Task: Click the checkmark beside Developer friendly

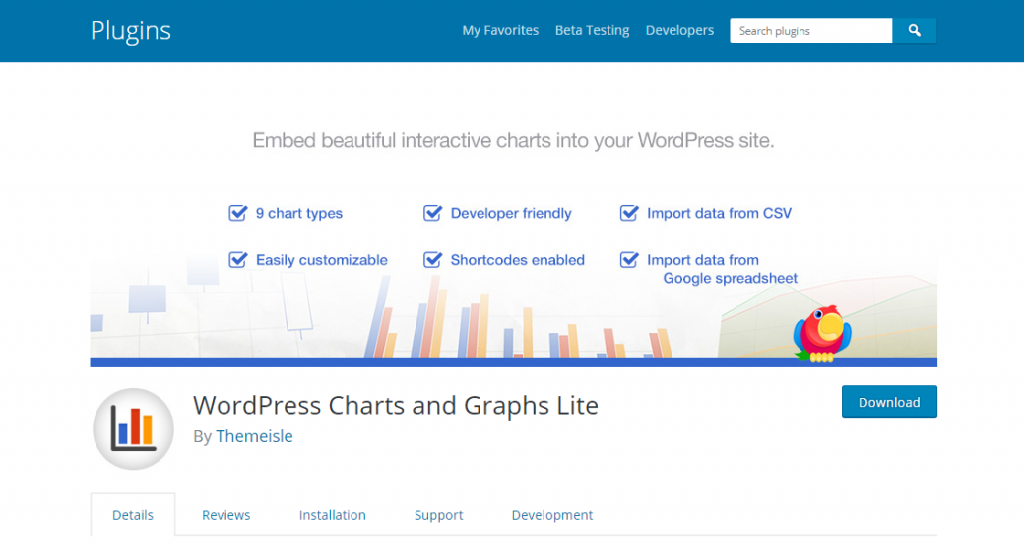Action: (x=432, y=213)
